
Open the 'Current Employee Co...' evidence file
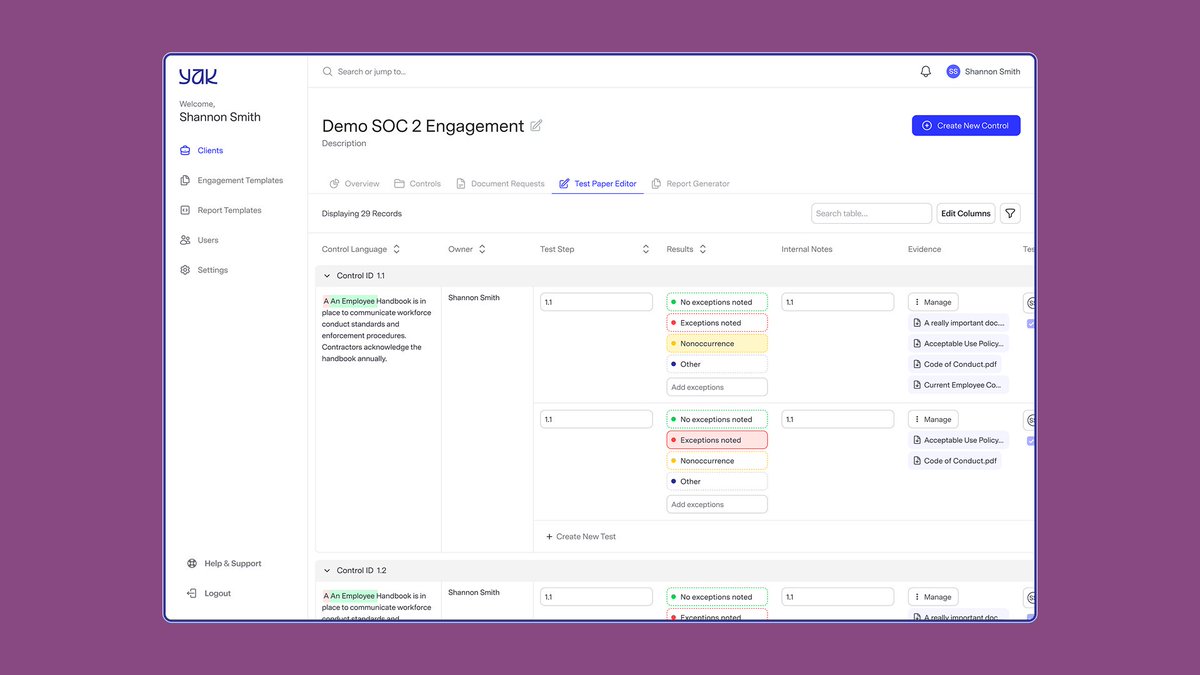click(958, 385)
